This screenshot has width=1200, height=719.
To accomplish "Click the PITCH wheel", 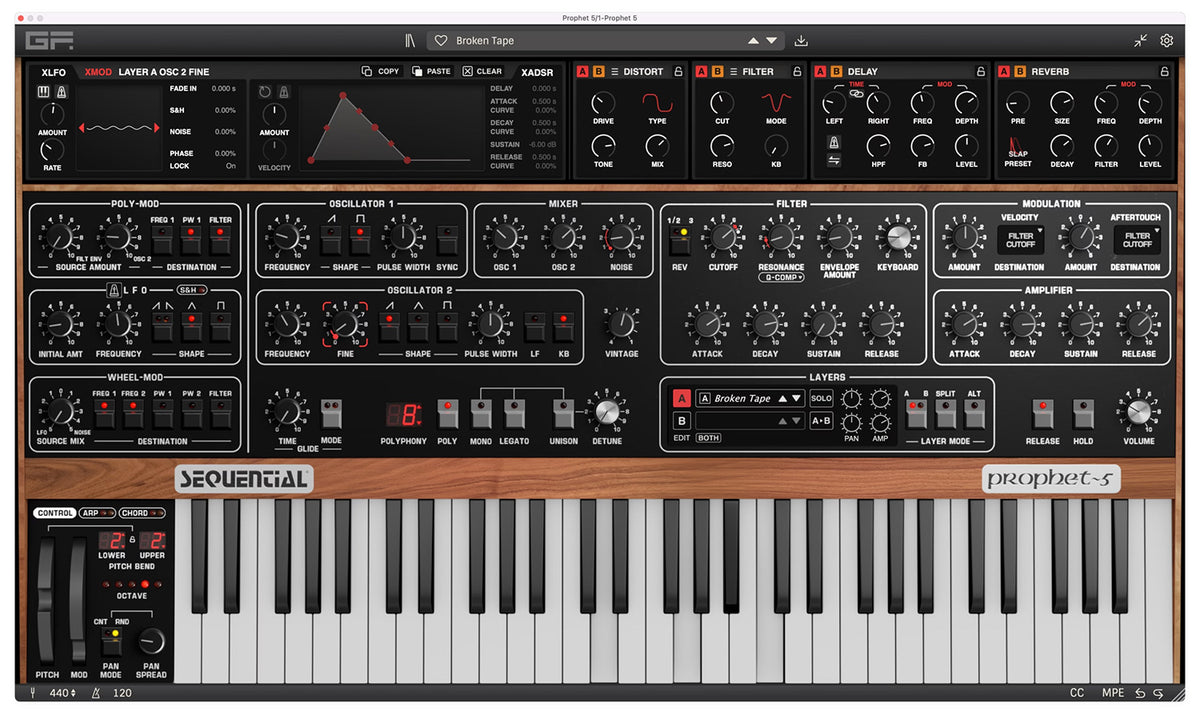I will (47, 599).
